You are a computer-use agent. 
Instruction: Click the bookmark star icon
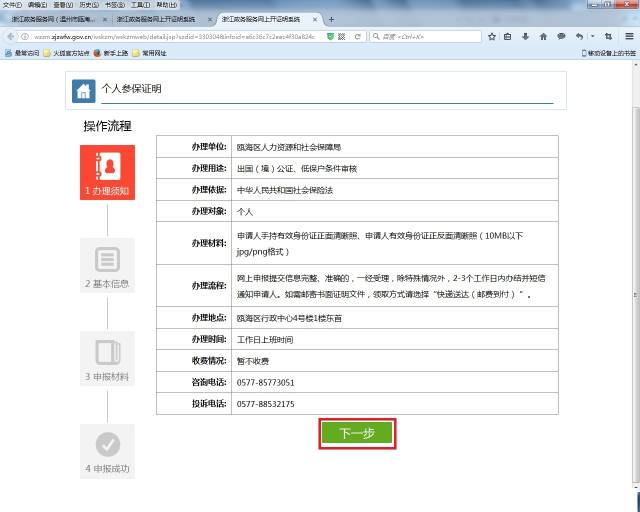(x=492, y=37)
